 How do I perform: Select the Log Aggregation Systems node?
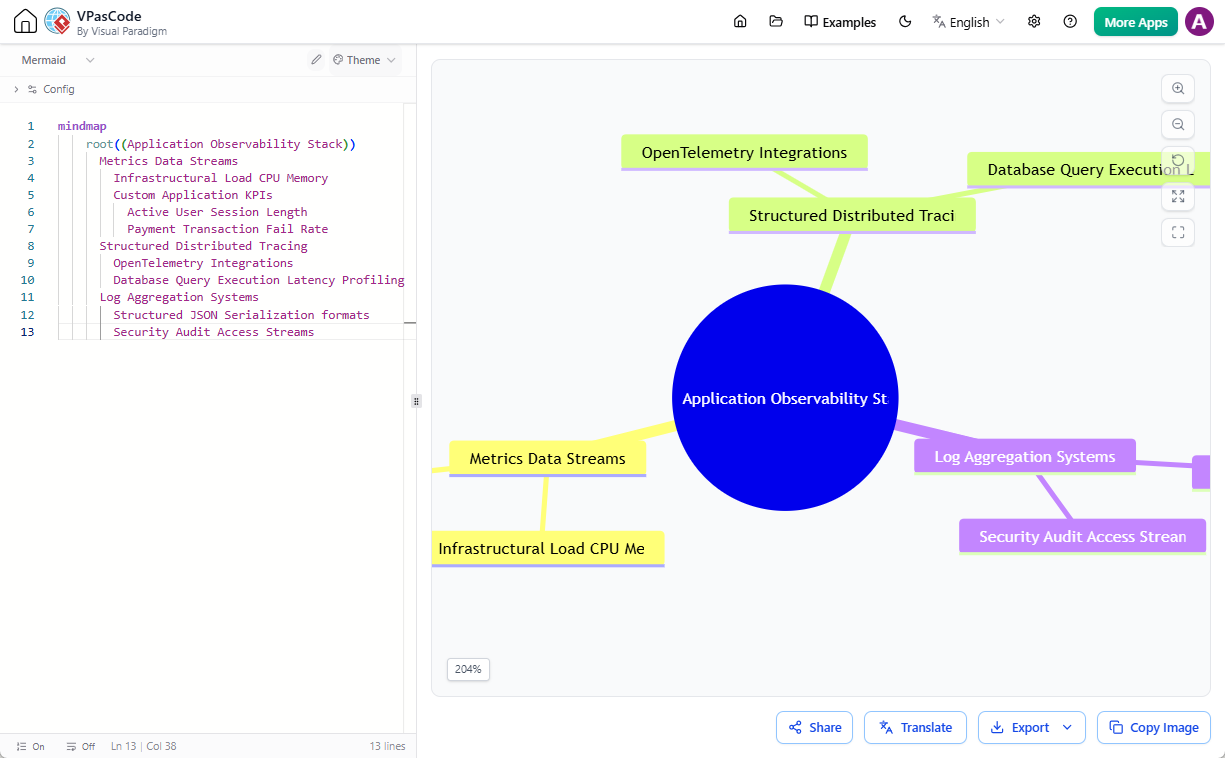tap(1025, 457)
